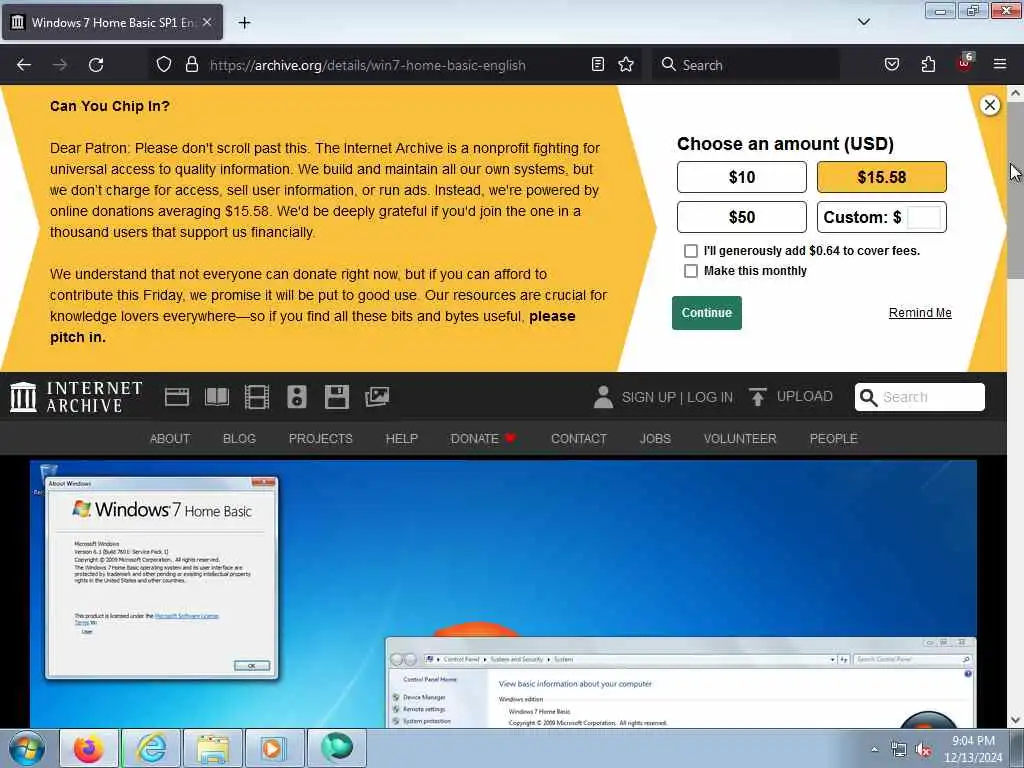
Task: Click the Firefox search bar
Action: point(746,65)
